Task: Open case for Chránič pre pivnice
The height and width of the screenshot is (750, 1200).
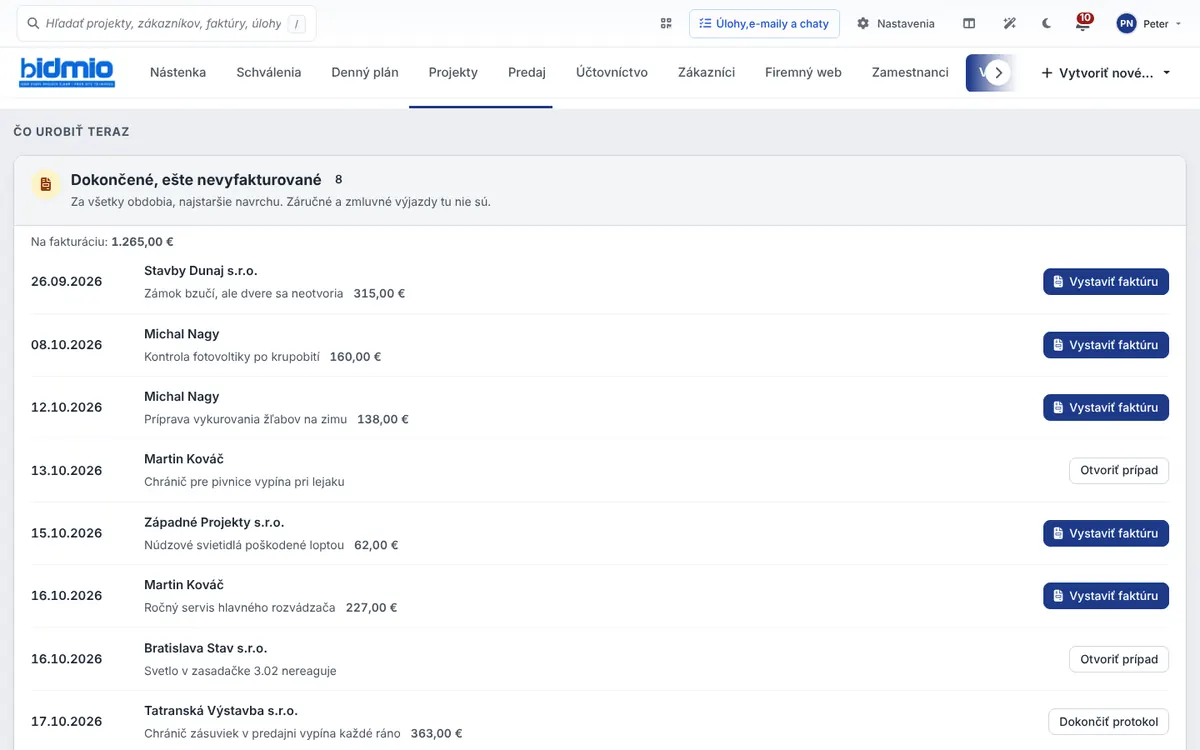Action: pos(1119,470)
